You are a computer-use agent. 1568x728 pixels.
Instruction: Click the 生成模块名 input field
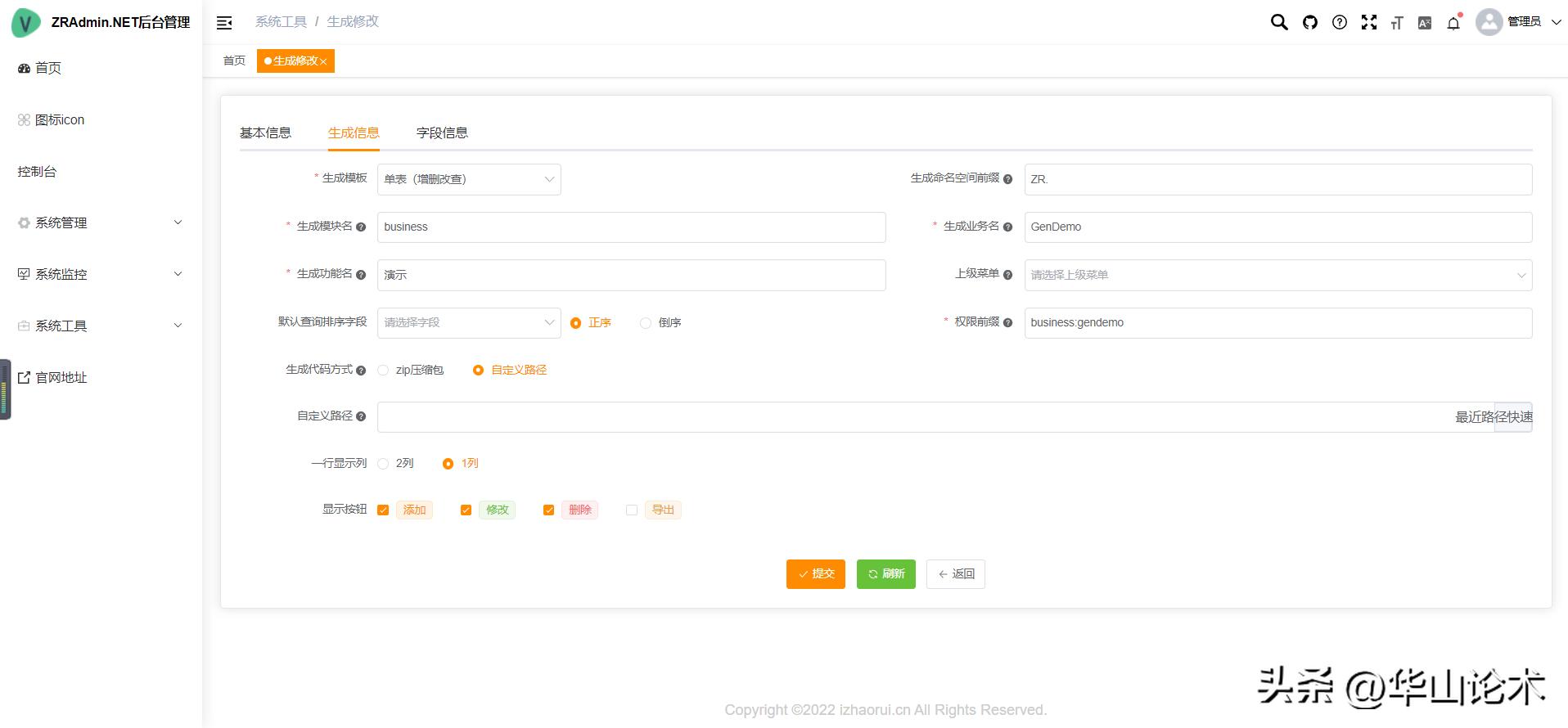tap(631, 227)
